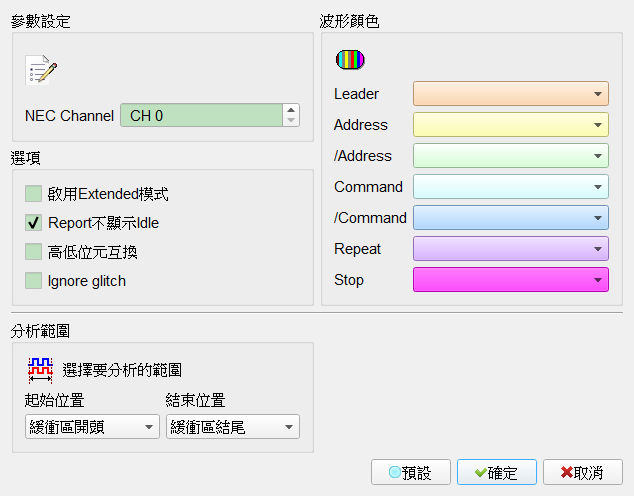Open the Address color dropdown

pyautogui.click(x=511, y=125)
